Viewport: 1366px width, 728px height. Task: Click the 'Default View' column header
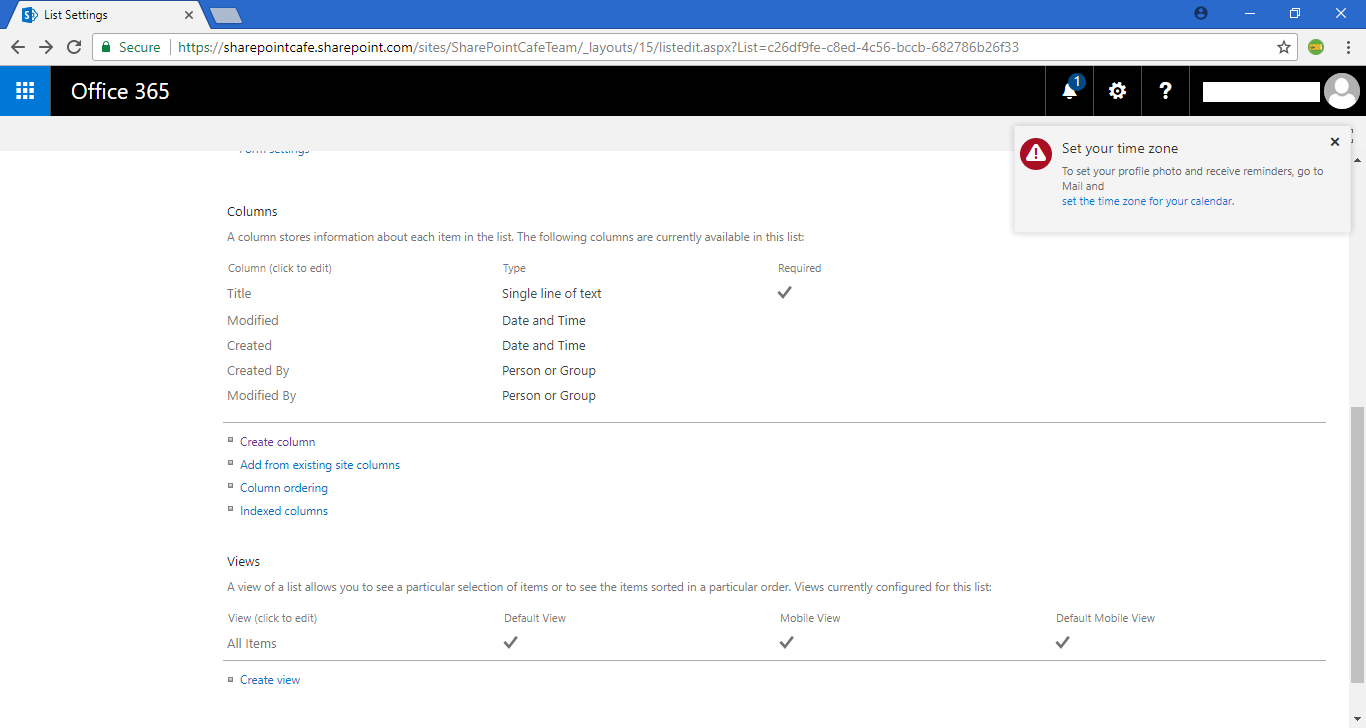[x=535, y=618]
